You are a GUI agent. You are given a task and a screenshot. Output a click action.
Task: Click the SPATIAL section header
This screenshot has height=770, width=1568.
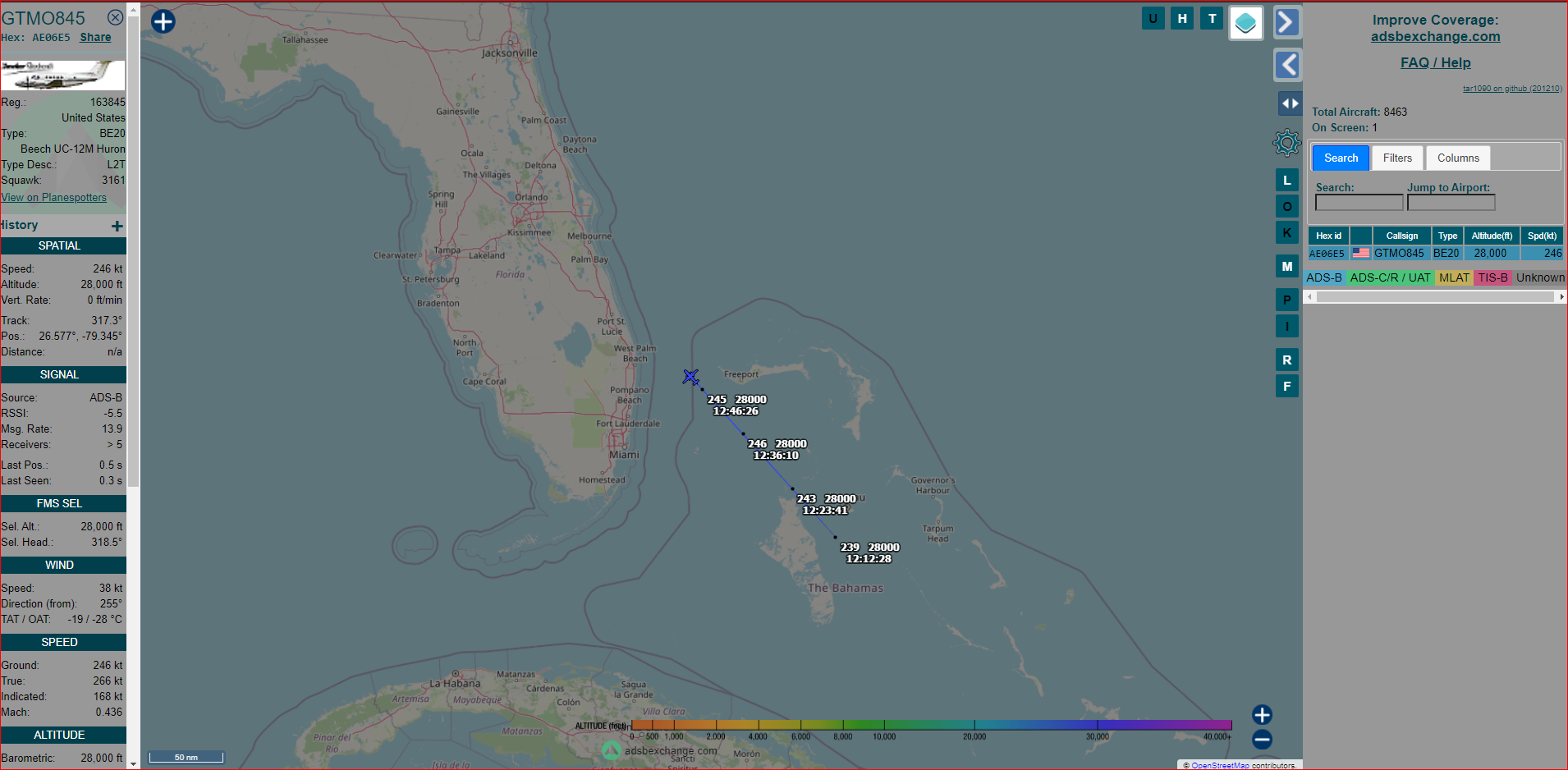[63, 245]
